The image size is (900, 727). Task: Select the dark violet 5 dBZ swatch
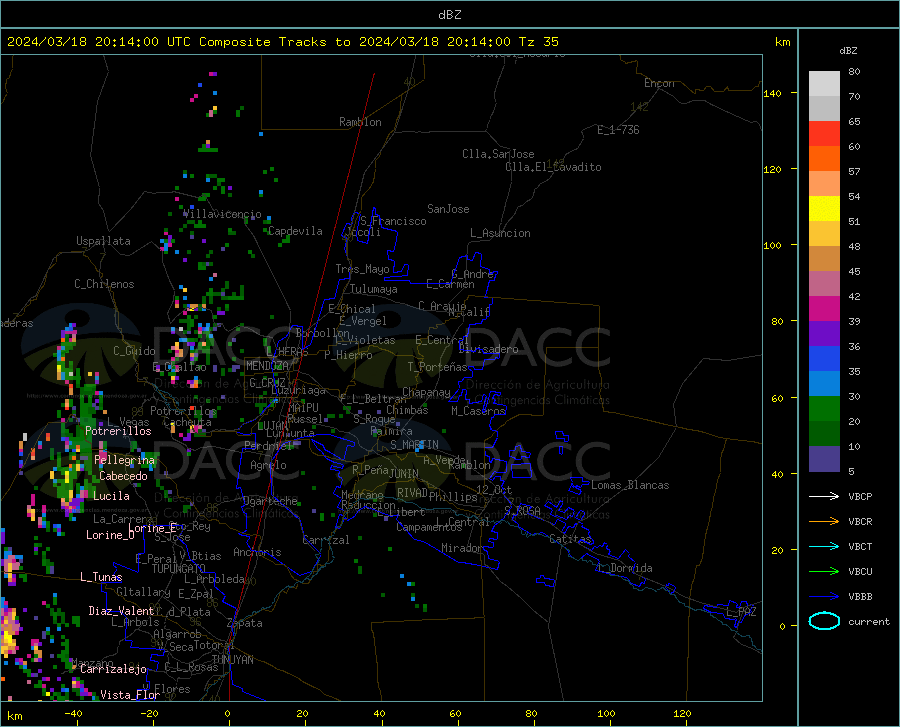tap(824, 459)
